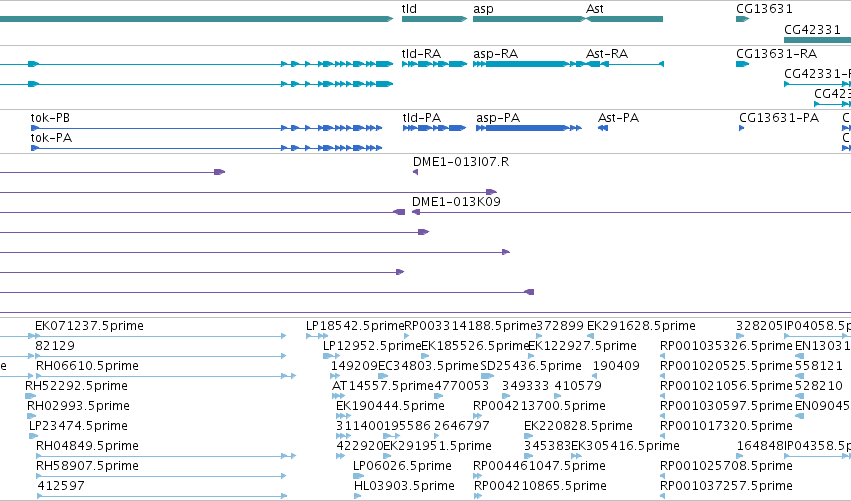Select transcript tld-RA label
Screen dimensions: 851x501
tap(421, 54)
